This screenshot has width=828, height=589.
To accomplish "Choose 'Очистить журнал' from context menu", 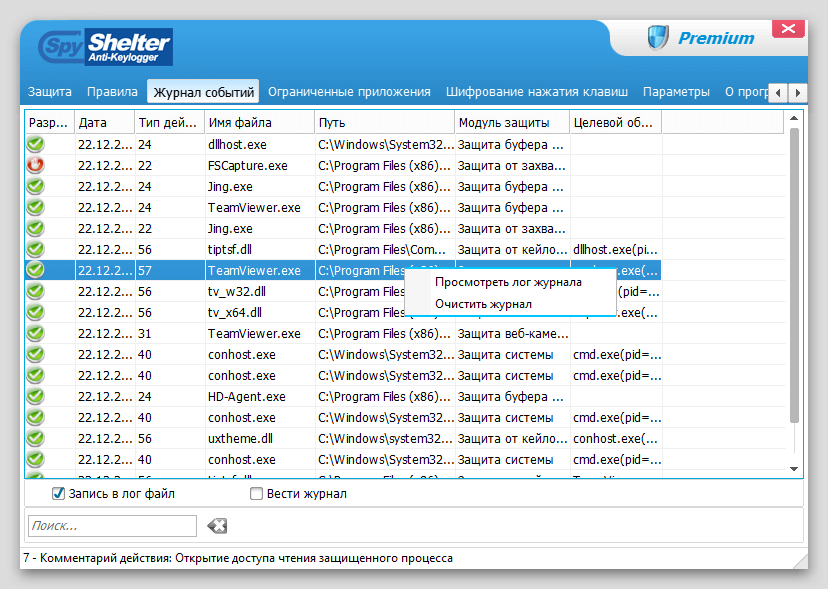I will pos(483,304).
